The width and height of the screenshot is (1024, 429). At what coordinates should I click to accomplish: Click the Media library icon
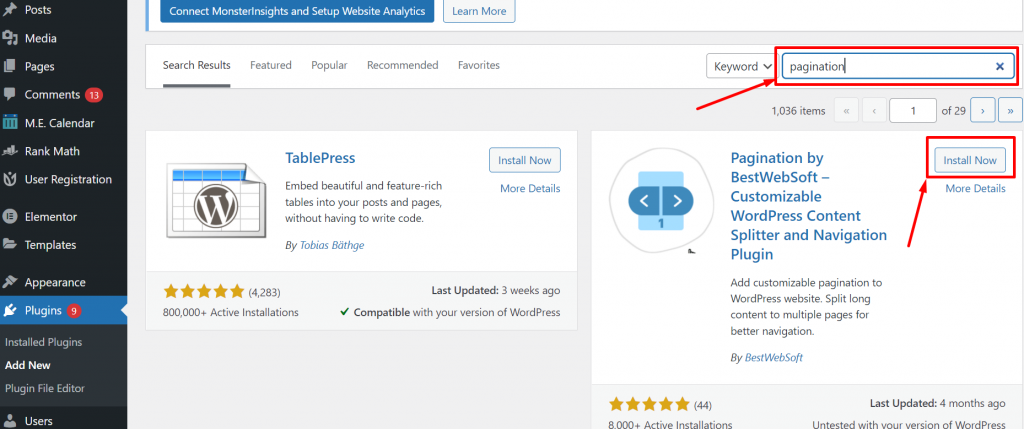10,38
